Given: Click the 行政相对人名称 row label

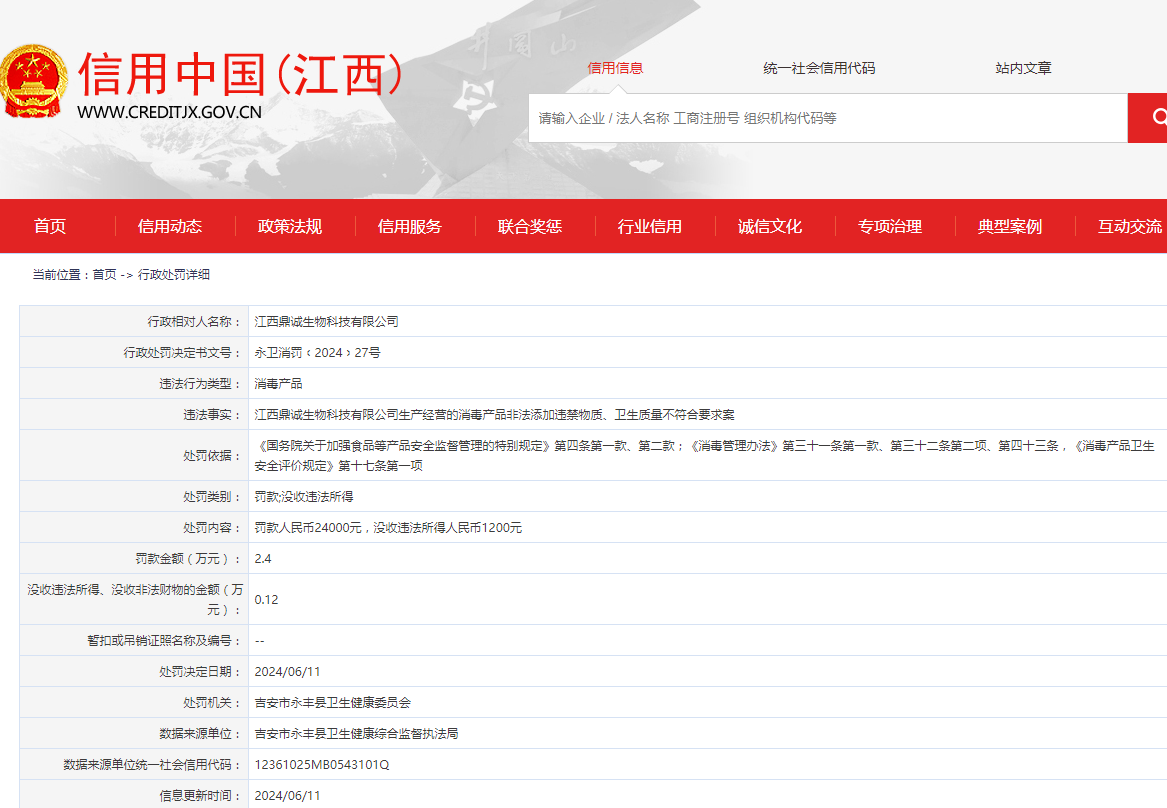Looking at the screenshot, I should coord(194,321).
